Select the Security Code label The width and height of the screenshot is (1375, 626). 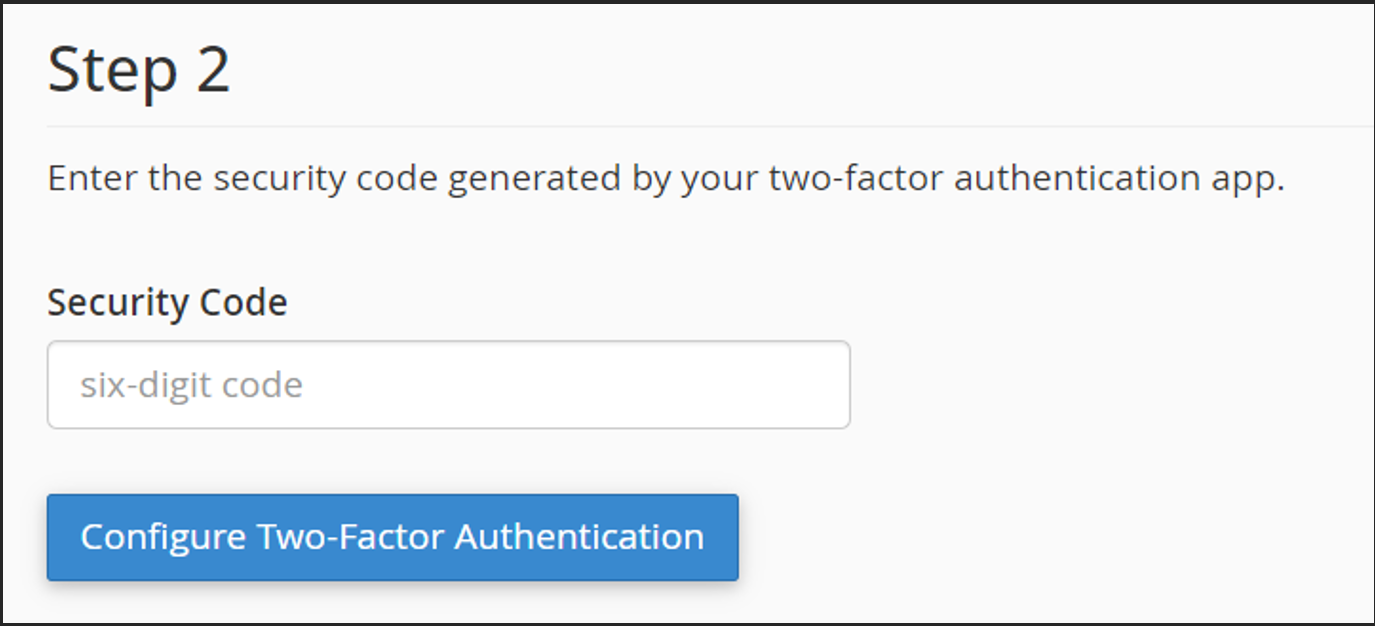click(x=167, y=302)
